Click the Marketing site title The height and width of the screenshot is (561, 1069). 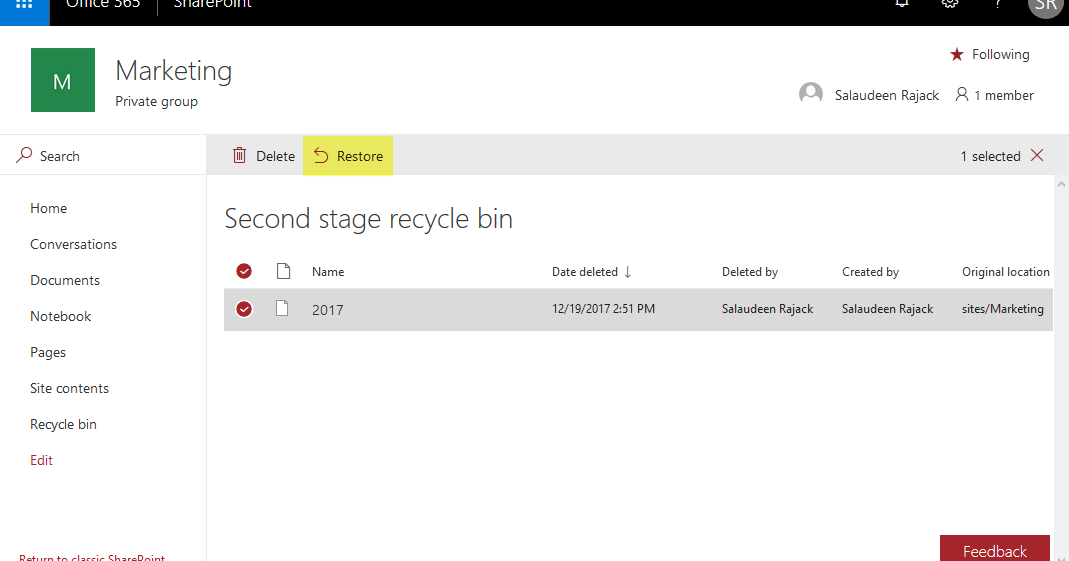174,70
